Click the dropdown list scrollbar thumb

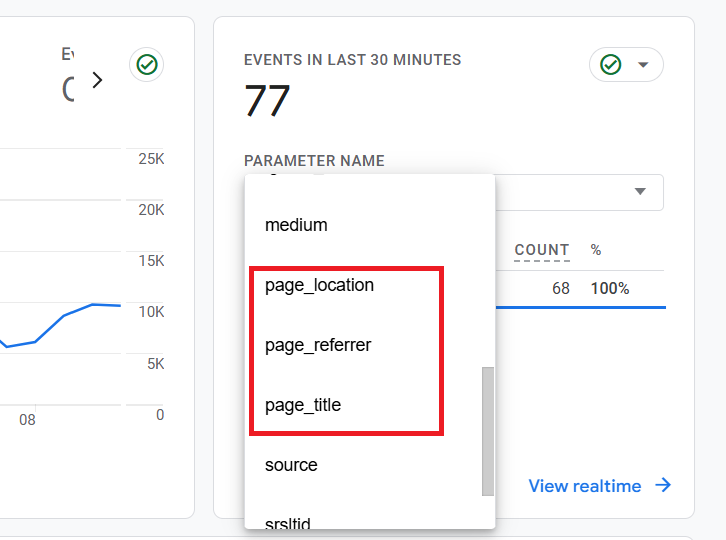point(488,430)
